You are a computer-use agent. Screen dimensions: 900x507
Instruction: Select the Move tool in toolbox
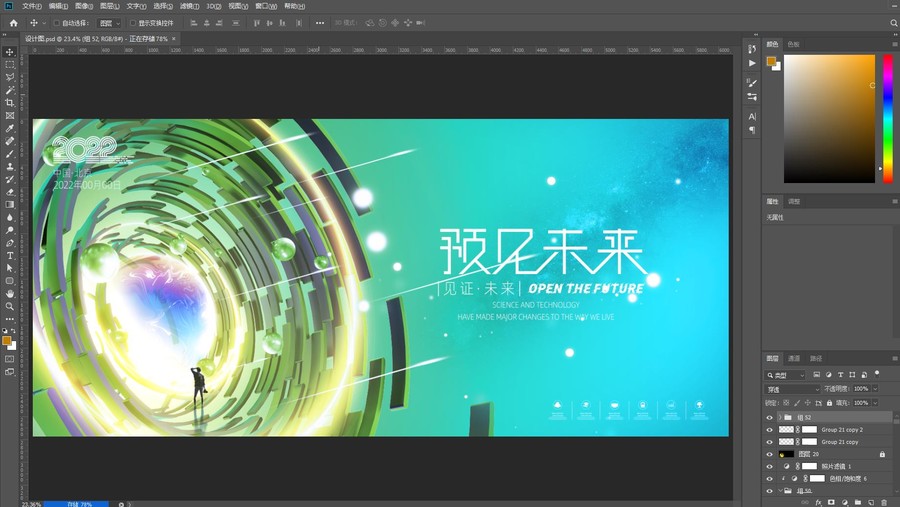click(x=10, y=52)
